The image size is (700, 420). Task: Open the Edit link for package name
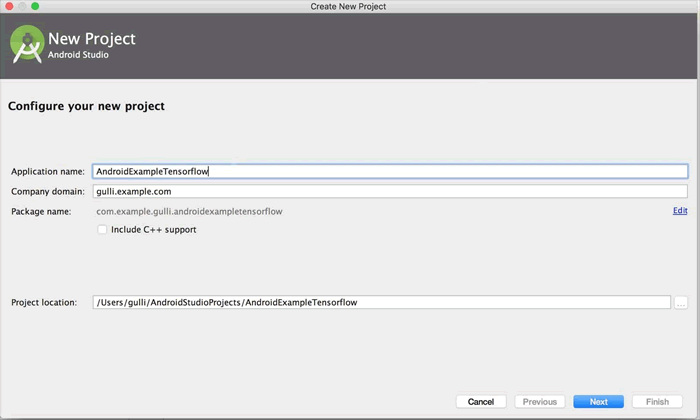(x=680, y=211)
